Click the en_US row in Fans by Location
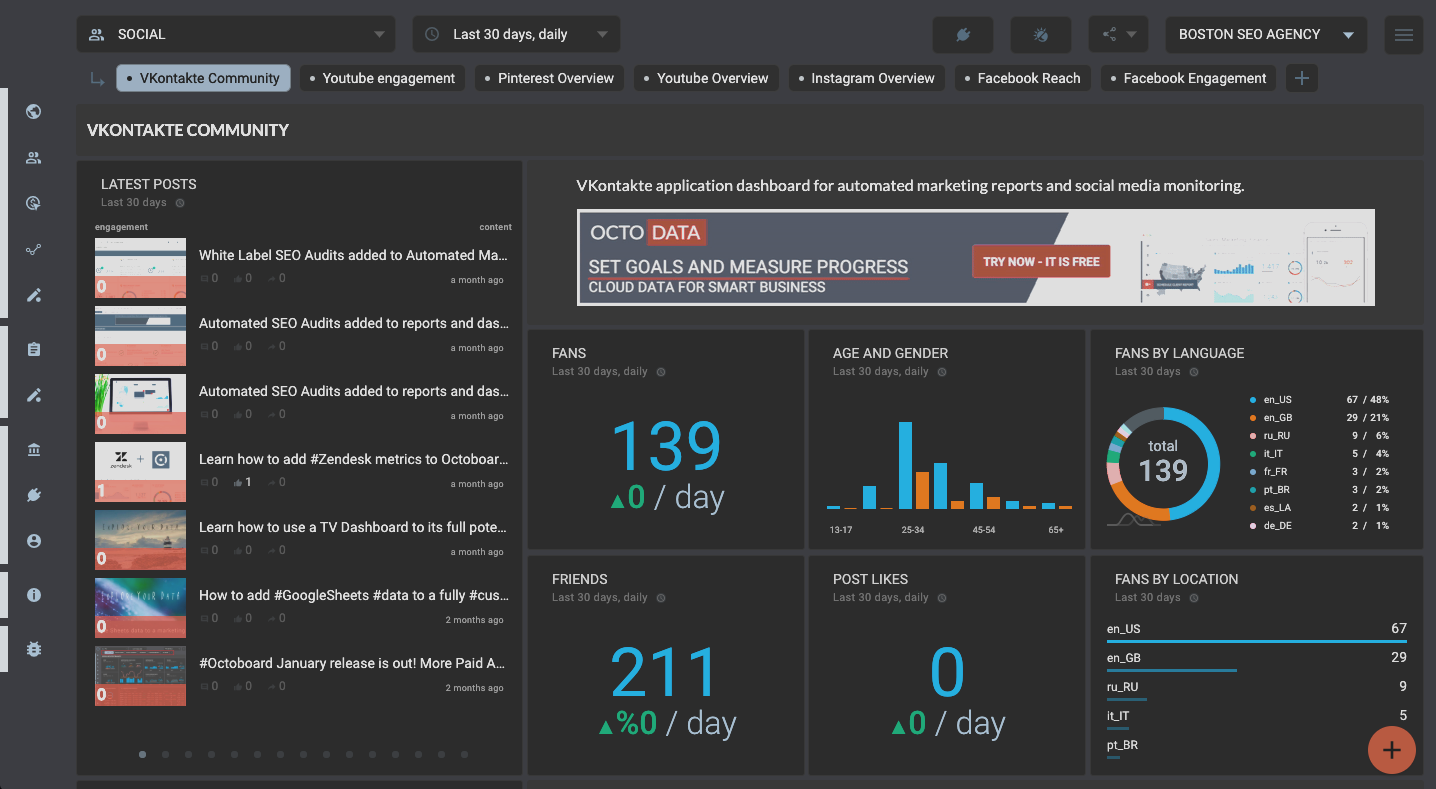The width and height of the screenshot is (1436, 789). click(x=1257, y=632)
